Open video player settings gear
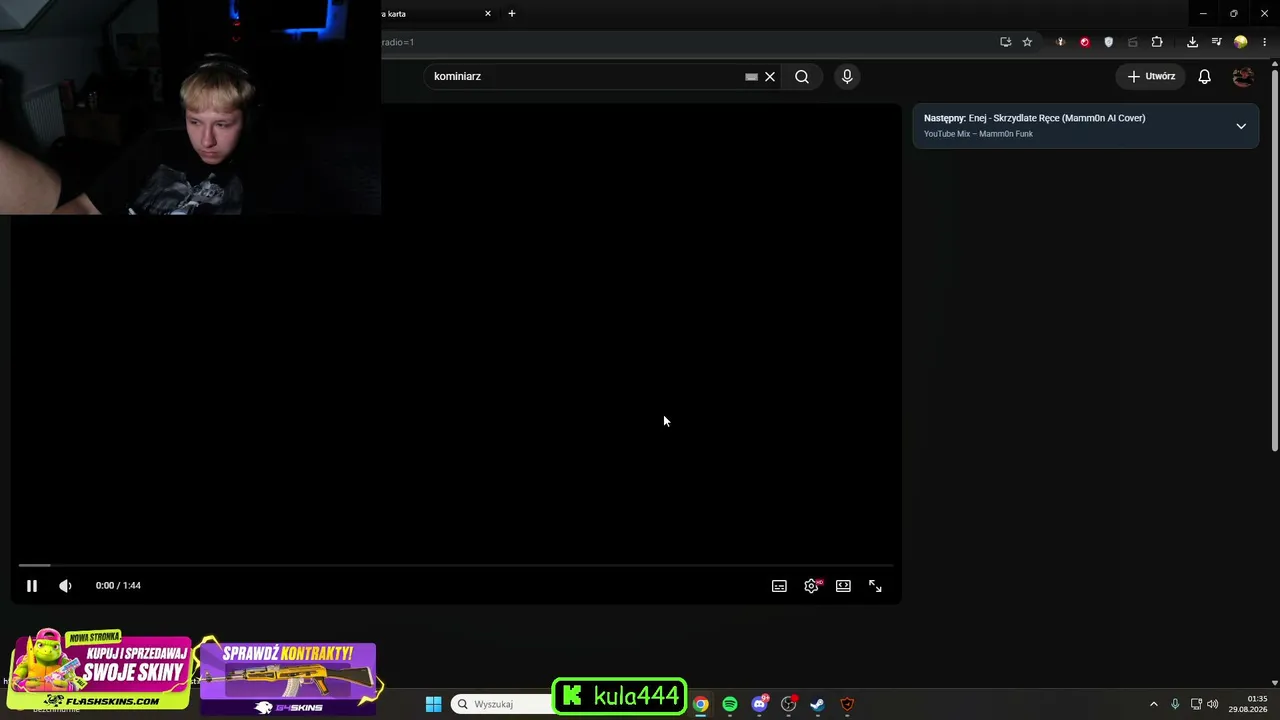1280x720 pixels. [811, 586]
